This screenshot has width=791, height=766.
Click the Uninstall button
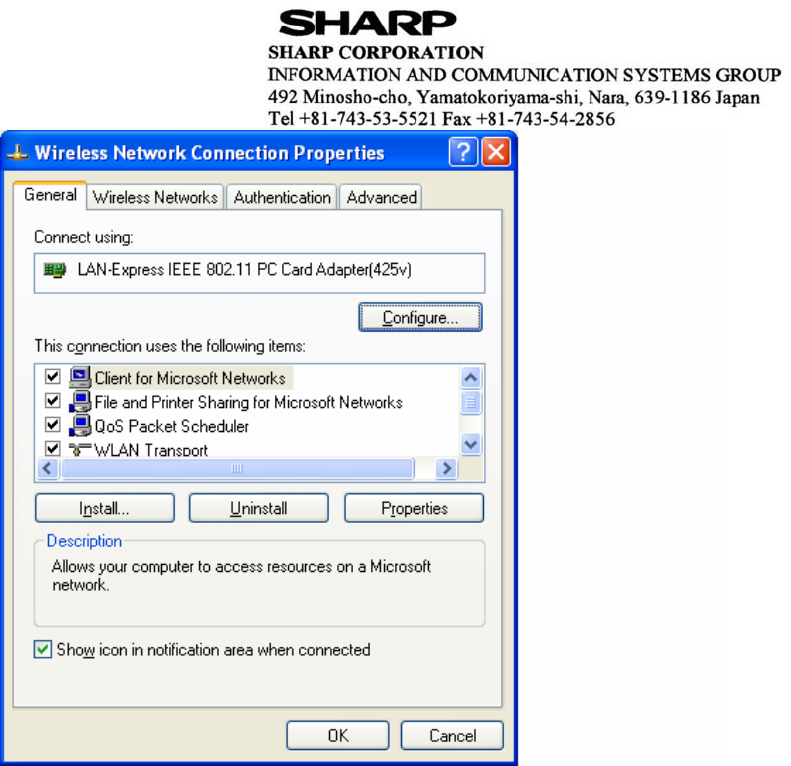[259, 508]
